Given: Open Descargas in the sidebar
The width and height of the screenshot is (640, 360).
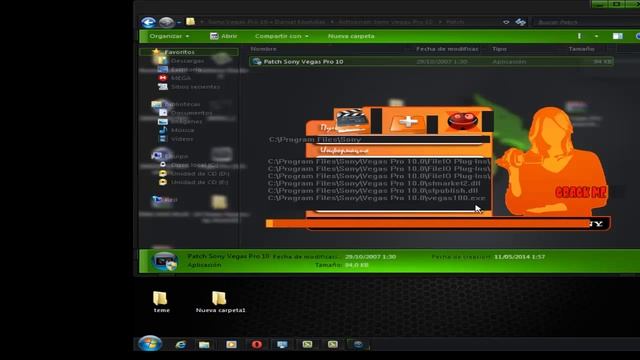Looking at the screenshot, I should click(x=187, y=61).
